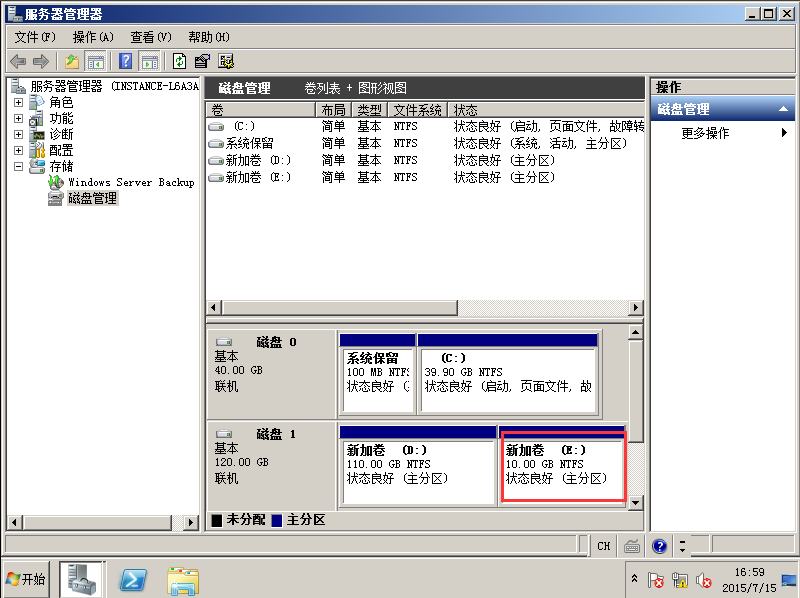Click the muted volume tray icon

click(x=704, y=580)
